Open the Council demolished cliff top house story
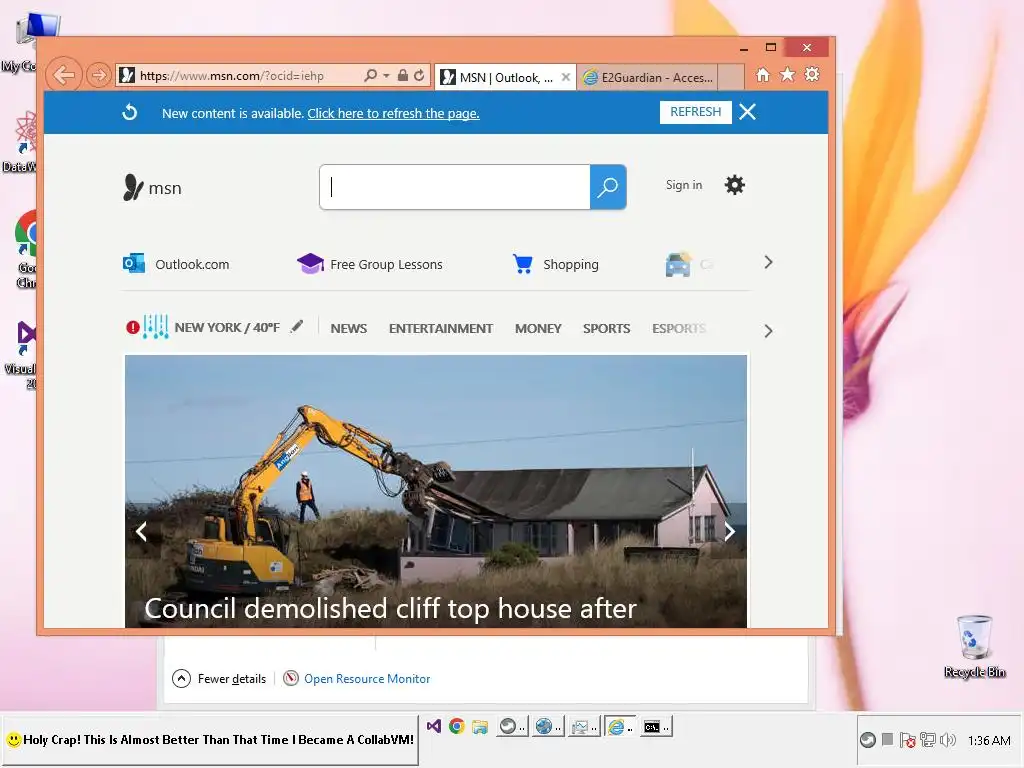The height and width of the screenshot is (768, 1024). click(391, 609)
